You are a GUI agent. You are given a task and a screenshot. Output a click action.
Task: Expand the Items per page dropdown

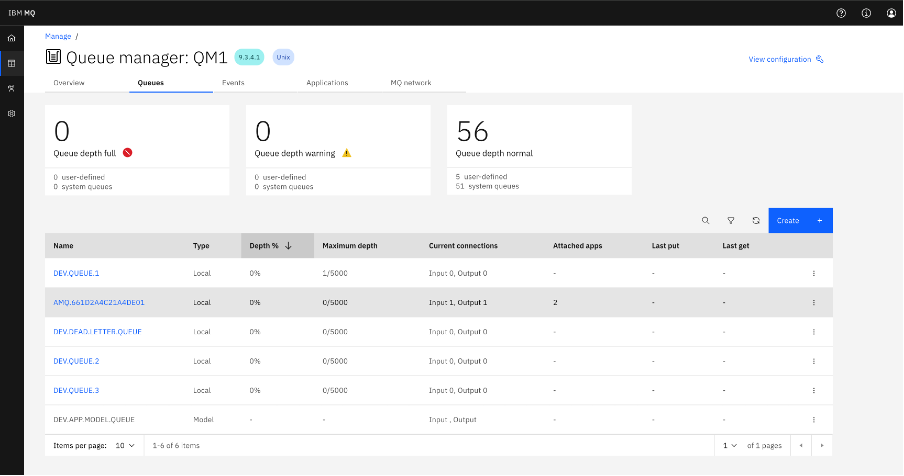(125, 444)
